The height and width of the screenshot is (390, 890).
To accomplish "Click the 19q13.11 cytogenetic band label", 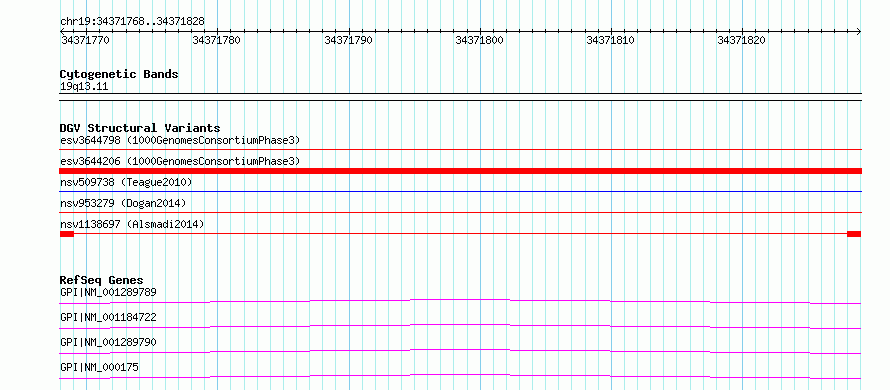I will (x=84, y=87).
